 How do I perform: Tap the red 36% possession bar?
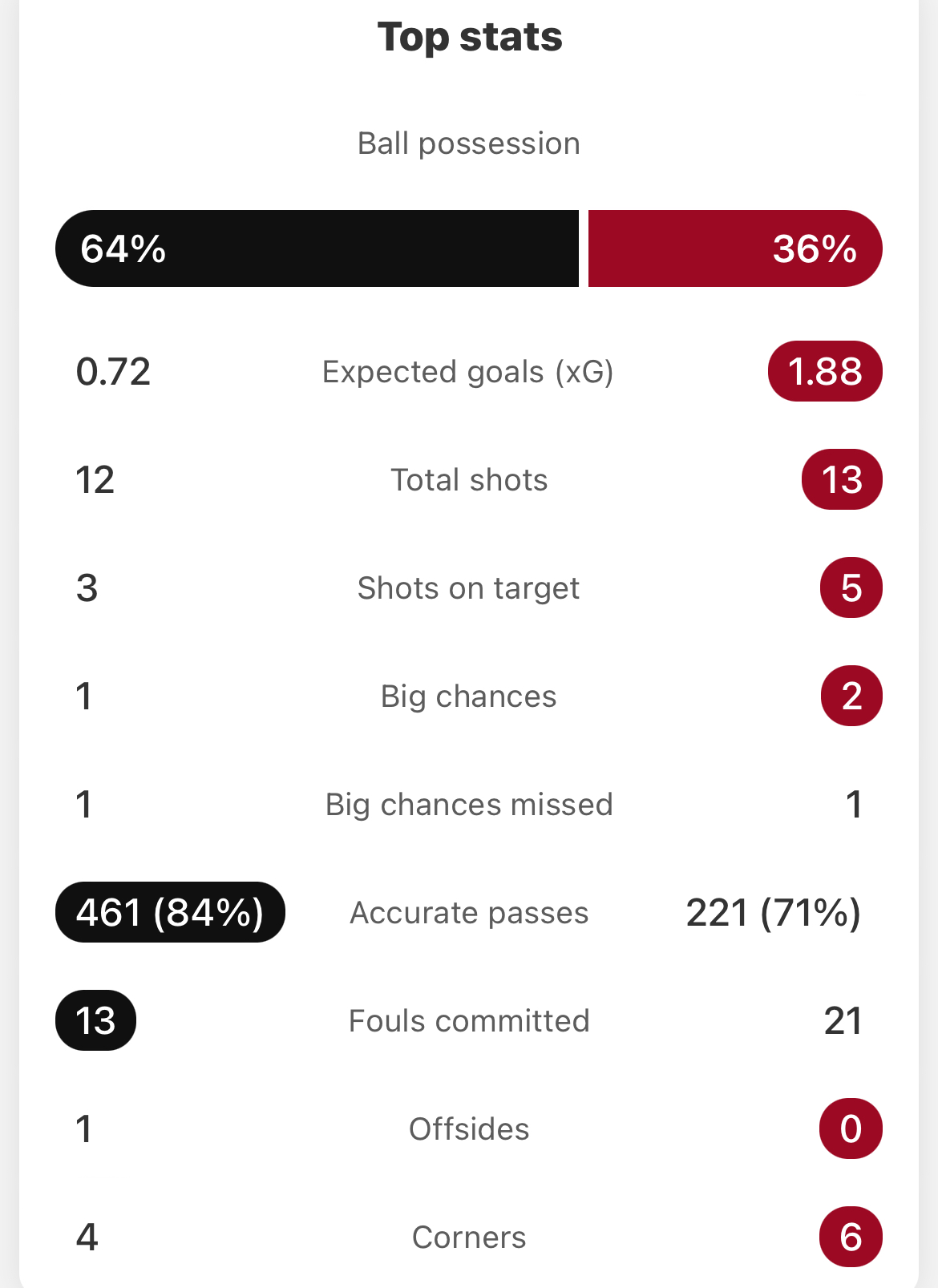735,248
